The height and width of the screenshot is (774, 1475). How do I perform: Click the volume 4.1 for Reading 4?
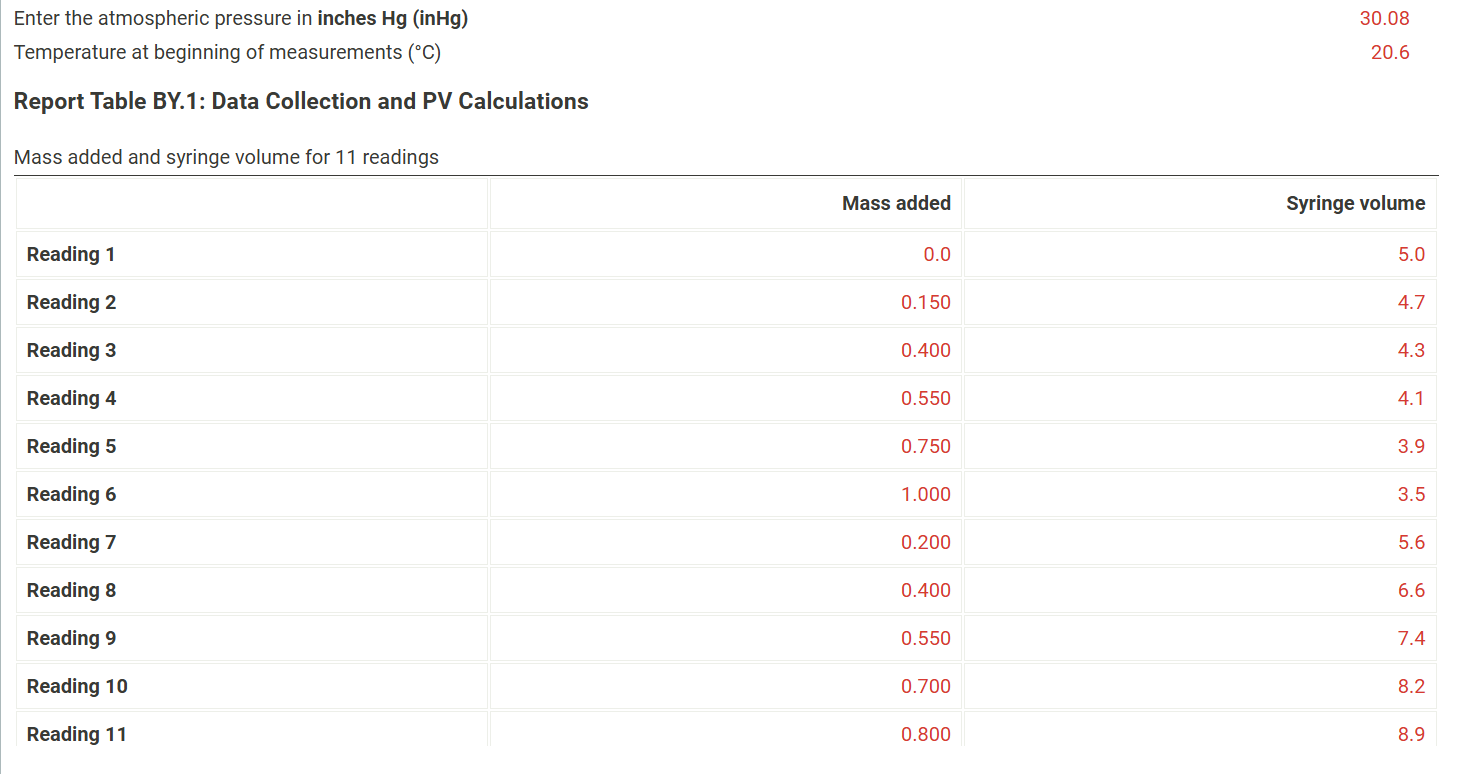tap(1413, 398)
